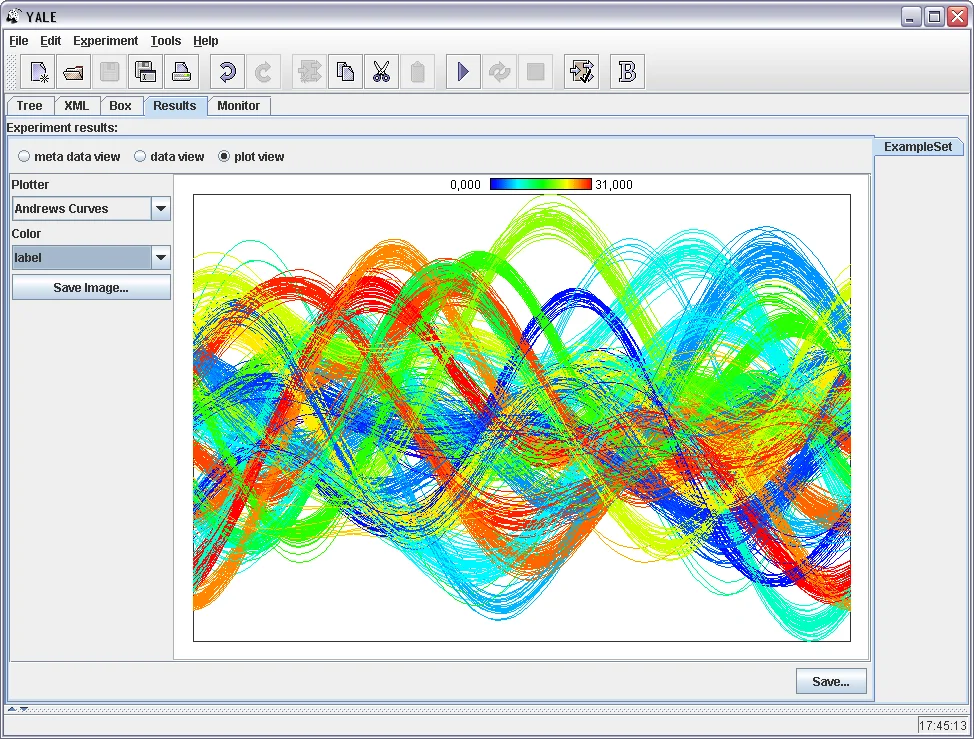Open an existing experiment file

(72, 71)
